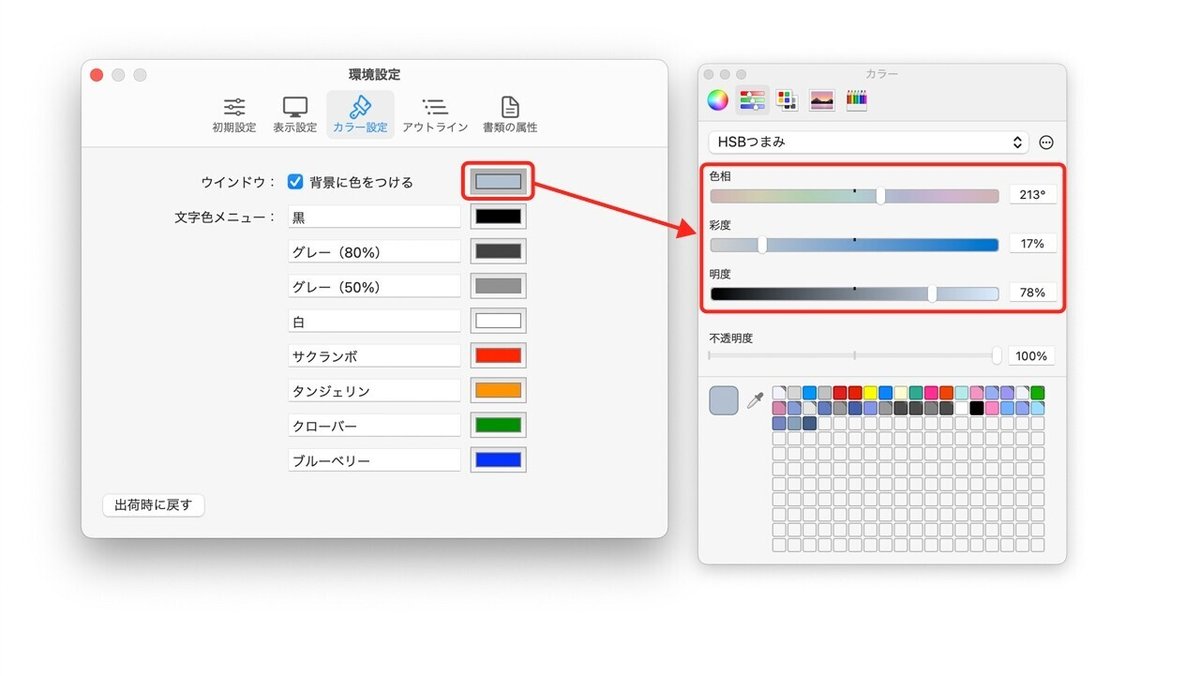Toggle the 背景に色をつける checkbox
This screenshot has height=676, width=1200.
coord(295,182)
